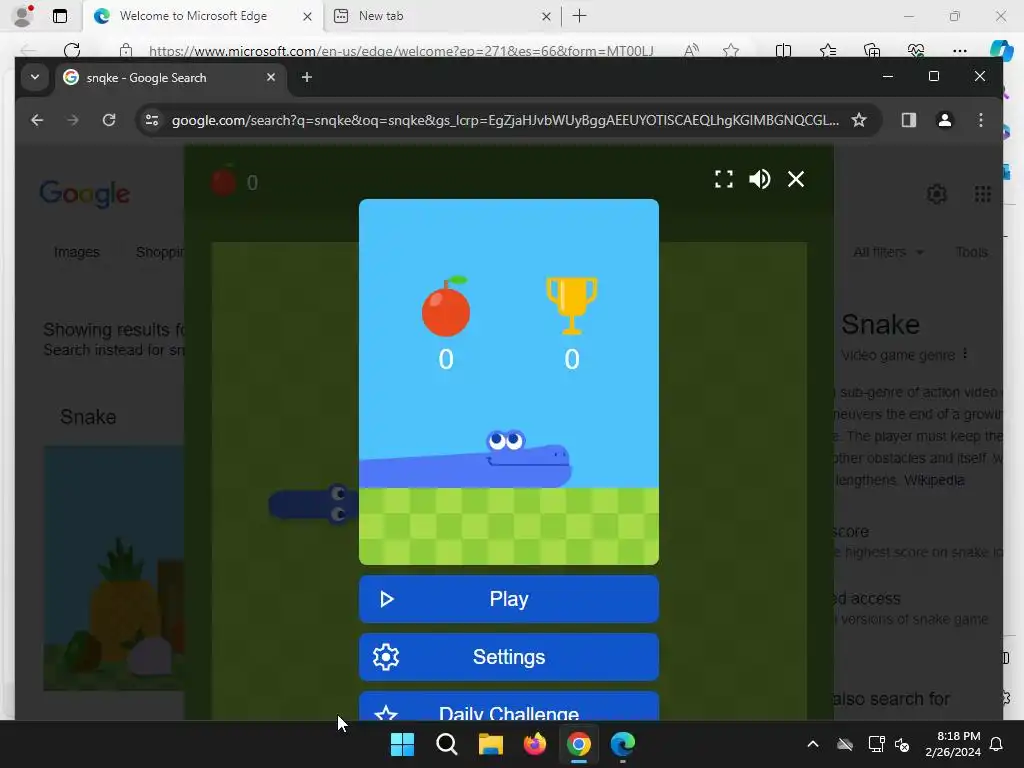The image size is (1024, 768).
Task: Launch Firefox from taskbar
Action: tap(535, 744)
